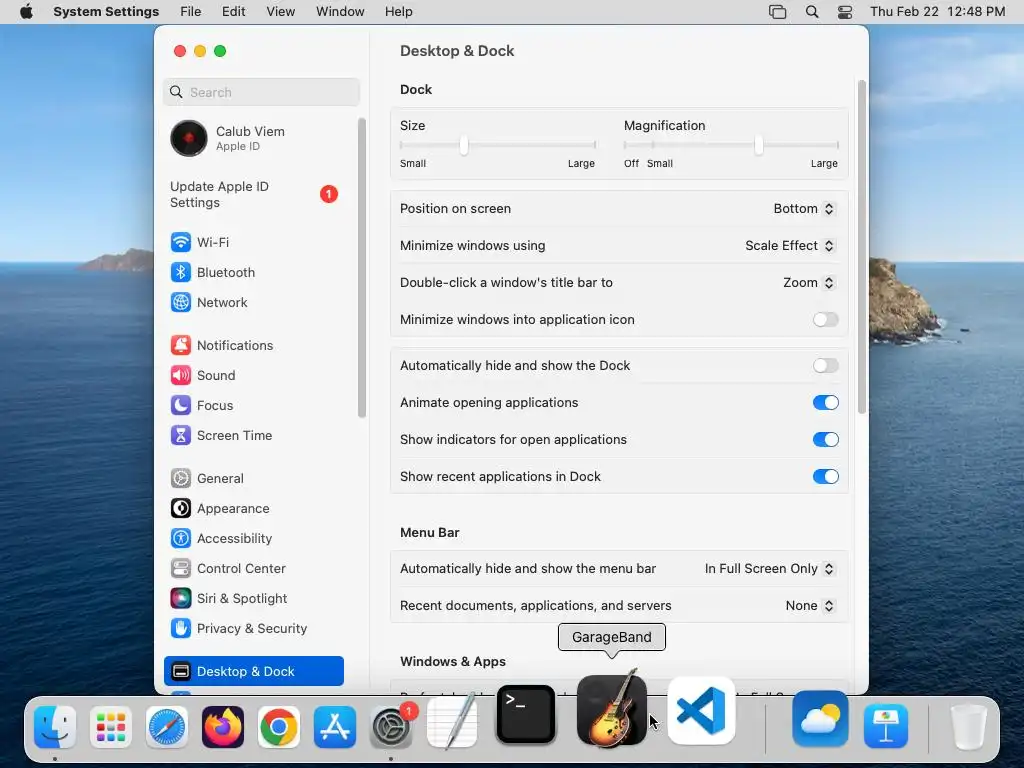Change Minimize windows using Scale Effect
The width and height of the screenshot is (1024, 768).
(x=790, y=246)
